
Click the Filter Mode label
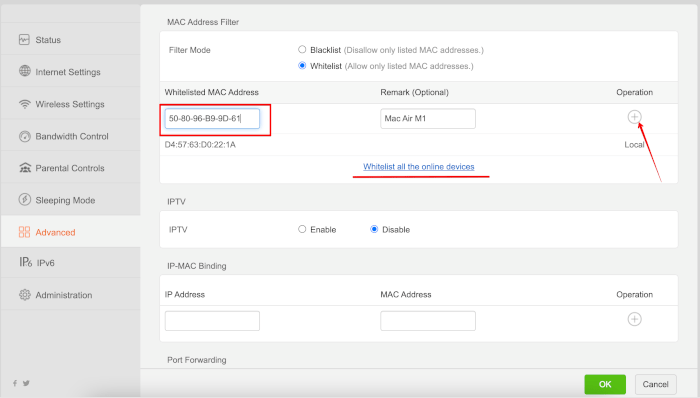tap(189, 50)
